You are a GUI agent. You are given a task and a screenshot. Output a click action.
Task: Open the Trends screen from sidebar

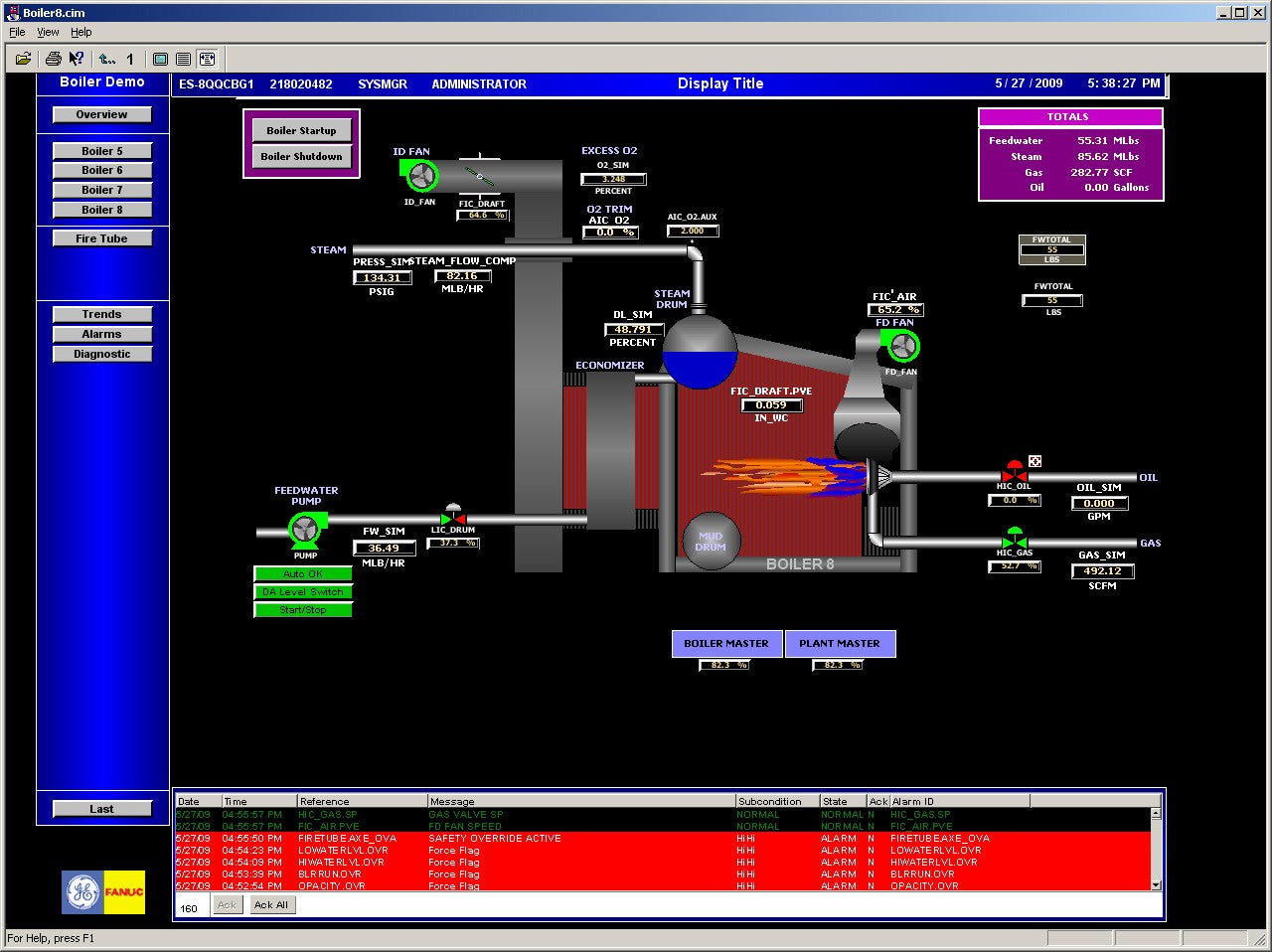(x=101, y=314)
